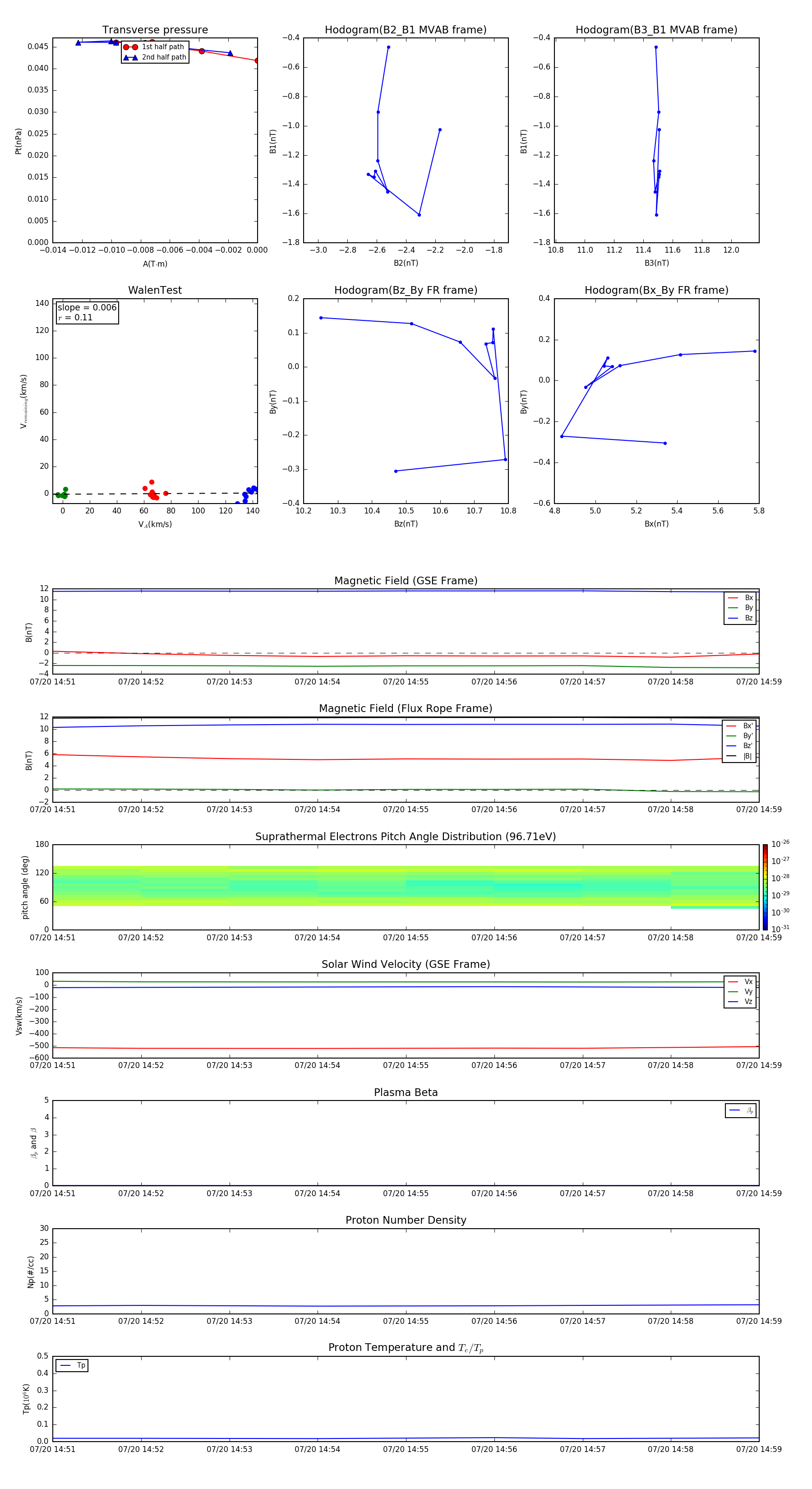Click the 'B2(nT)' x-axis label
The image size is (812, 1489).
[406, 263]
